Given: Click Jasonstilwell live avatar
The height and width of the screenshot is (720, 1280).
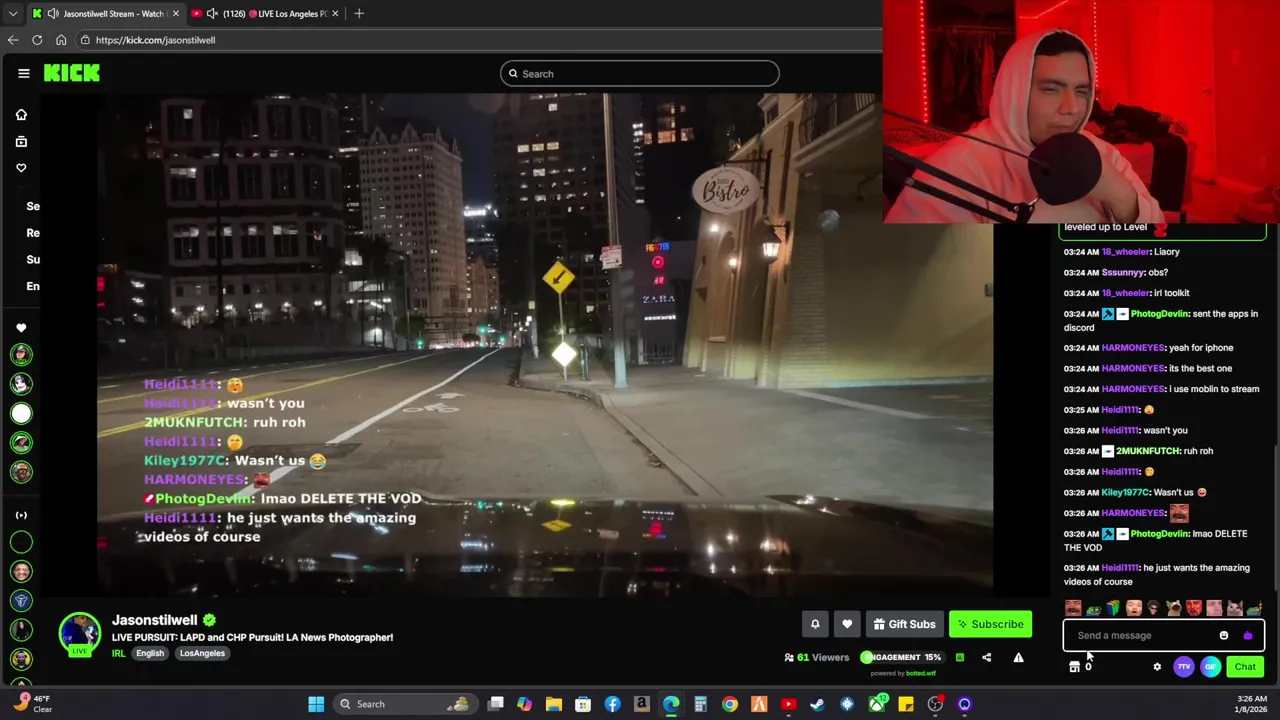Looking at the screenshot, I should (79, 634).
